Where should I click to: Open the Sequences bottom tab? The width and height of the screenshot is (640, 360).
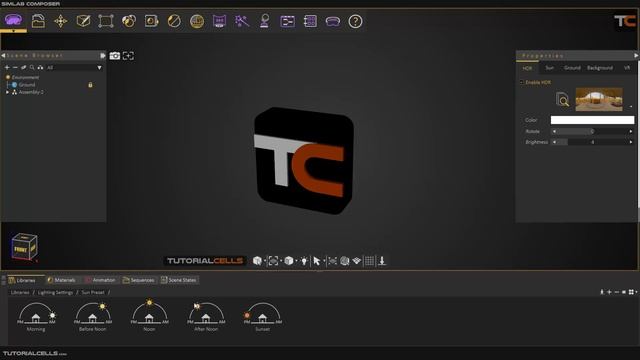[x=138, y=280]
